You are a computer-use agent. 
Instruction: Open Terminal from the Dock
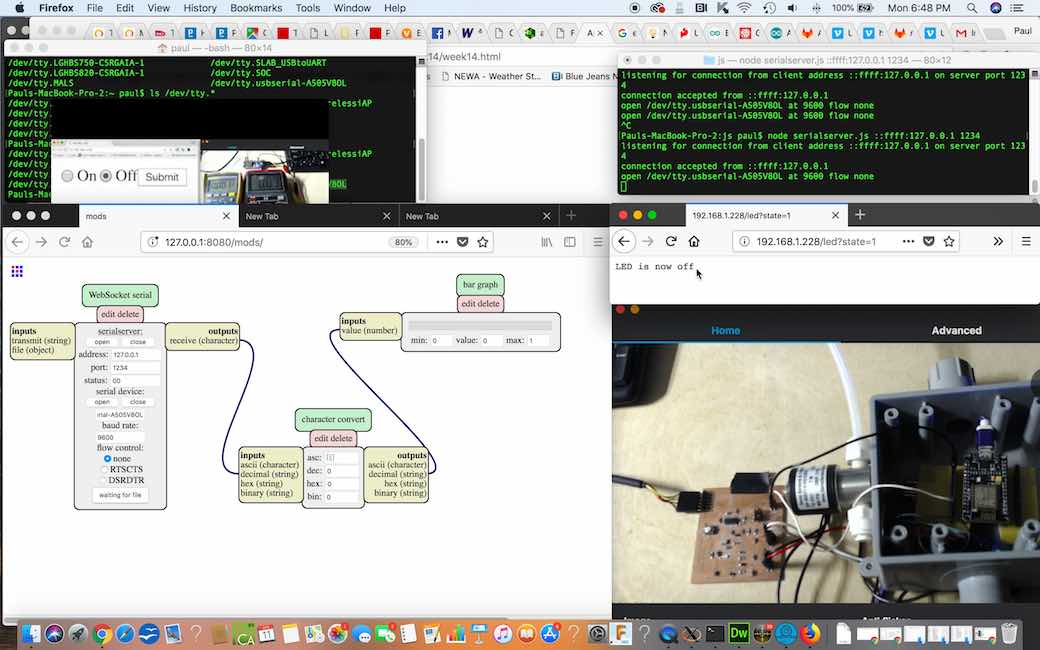(x=715, y=634)
